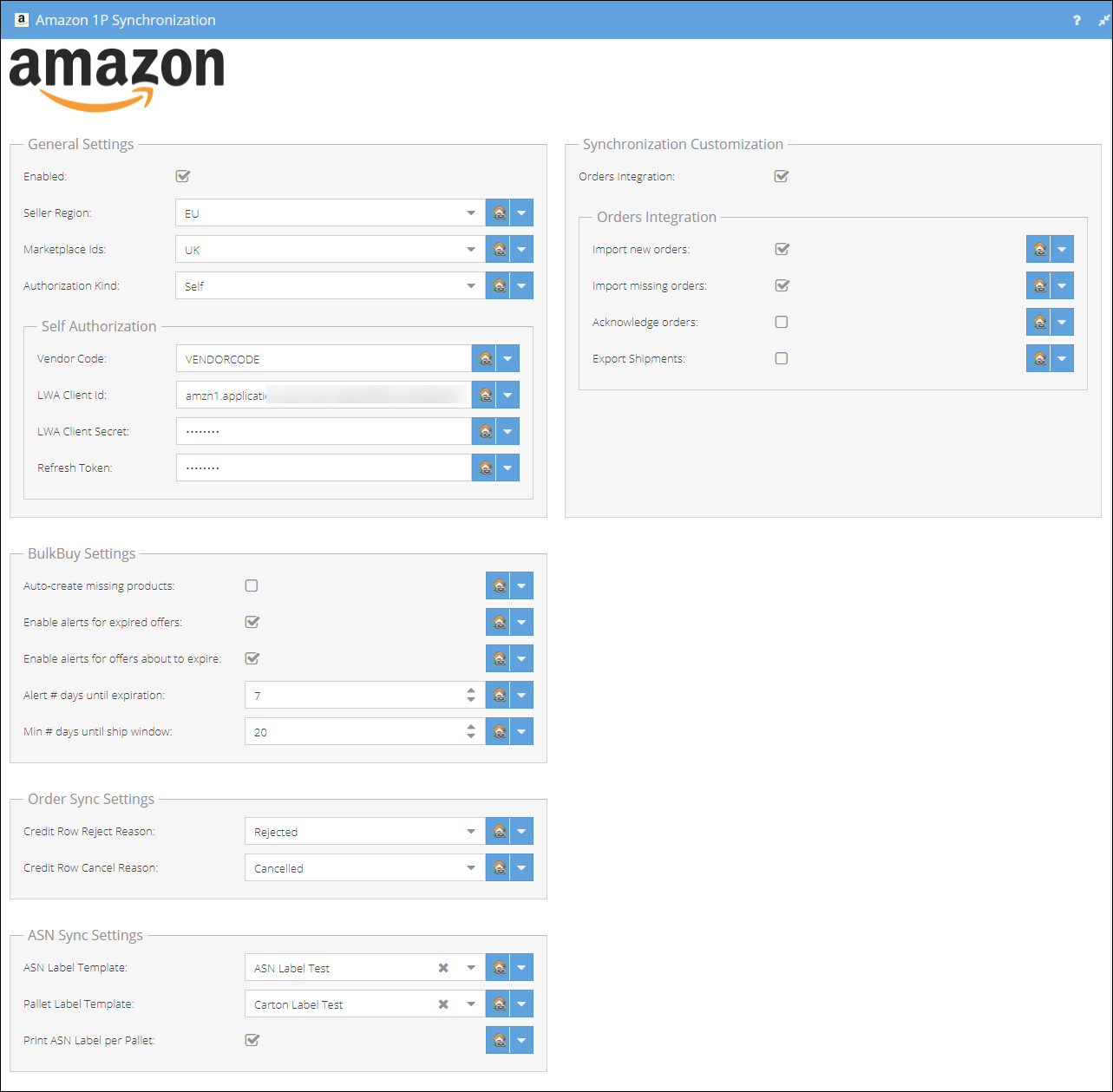1113x1092 pixels.
Task: Click the house icon beside Vendor Code
Action: 485,358
